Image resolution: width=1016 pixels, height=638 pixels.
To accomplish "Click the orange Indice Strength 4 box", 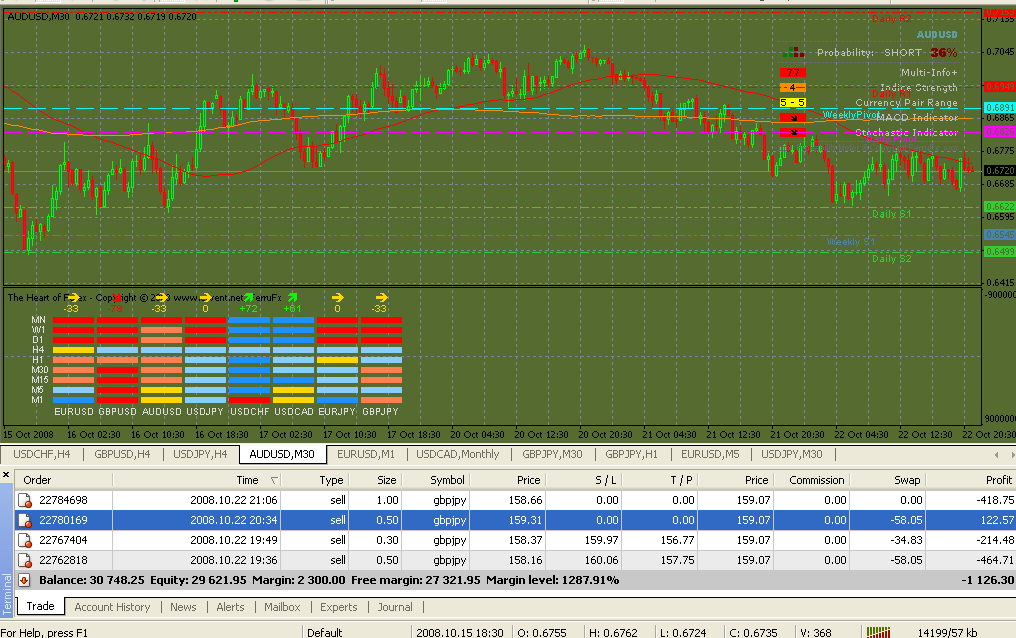I will pos(792,87).
